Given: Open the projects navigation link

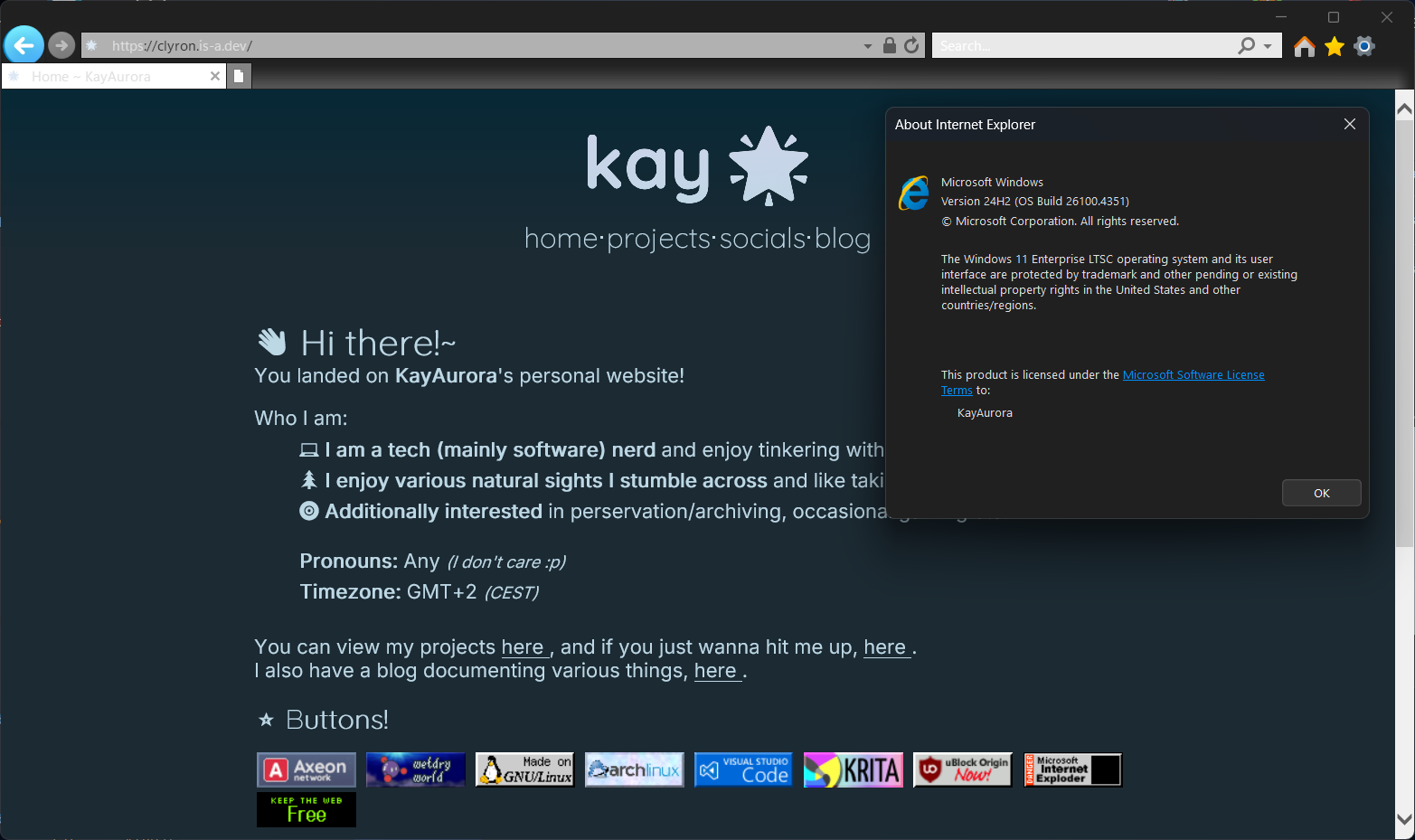Looking at the screenshot, I should (x=658, y=239).
